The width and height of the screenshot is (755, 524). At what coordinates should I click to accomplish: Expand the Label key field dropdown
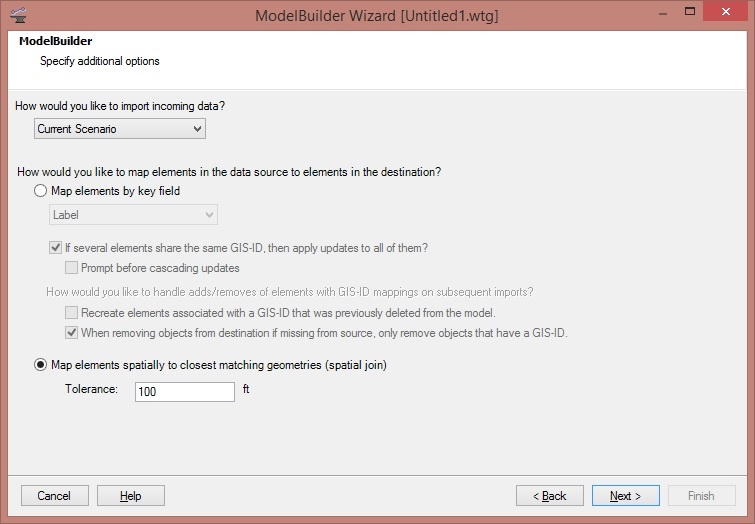pos(134,214)
